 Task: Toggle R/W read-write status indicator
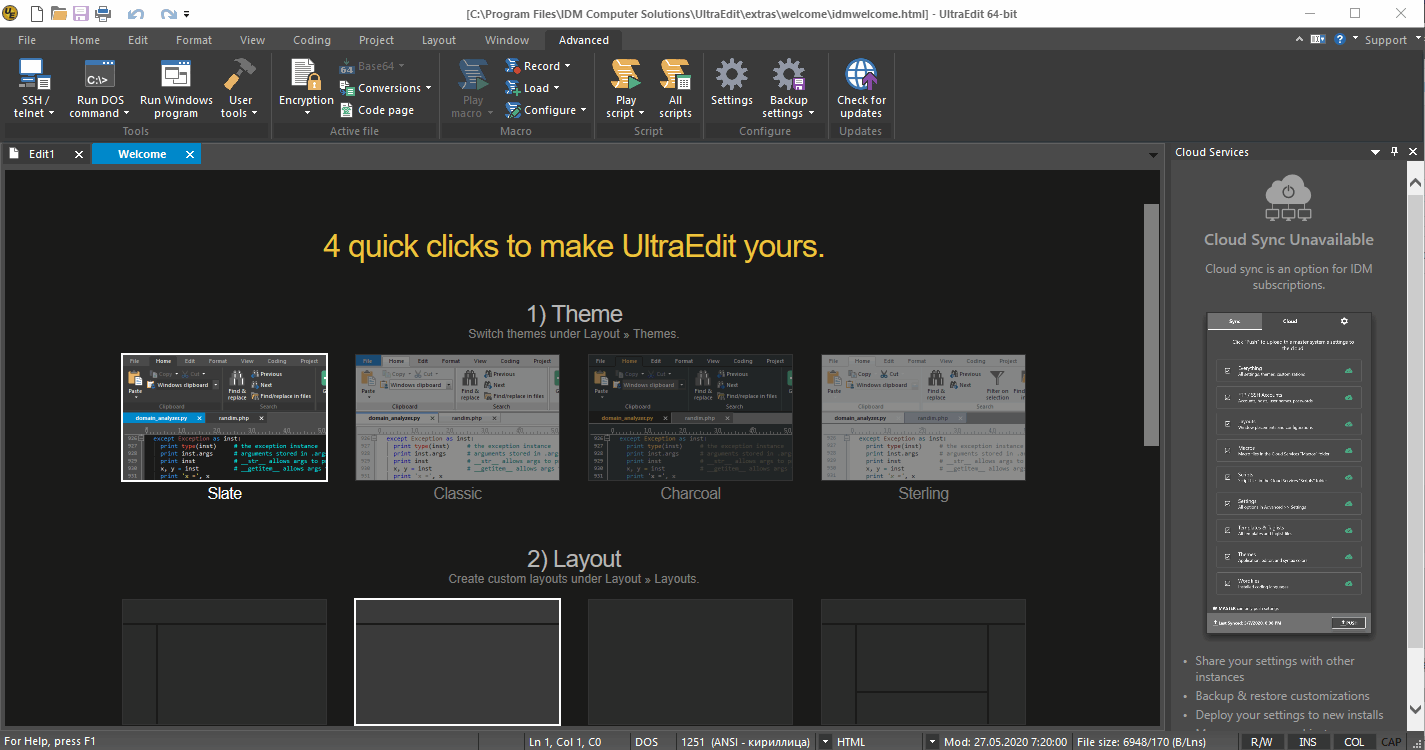tap(1261, 742)
